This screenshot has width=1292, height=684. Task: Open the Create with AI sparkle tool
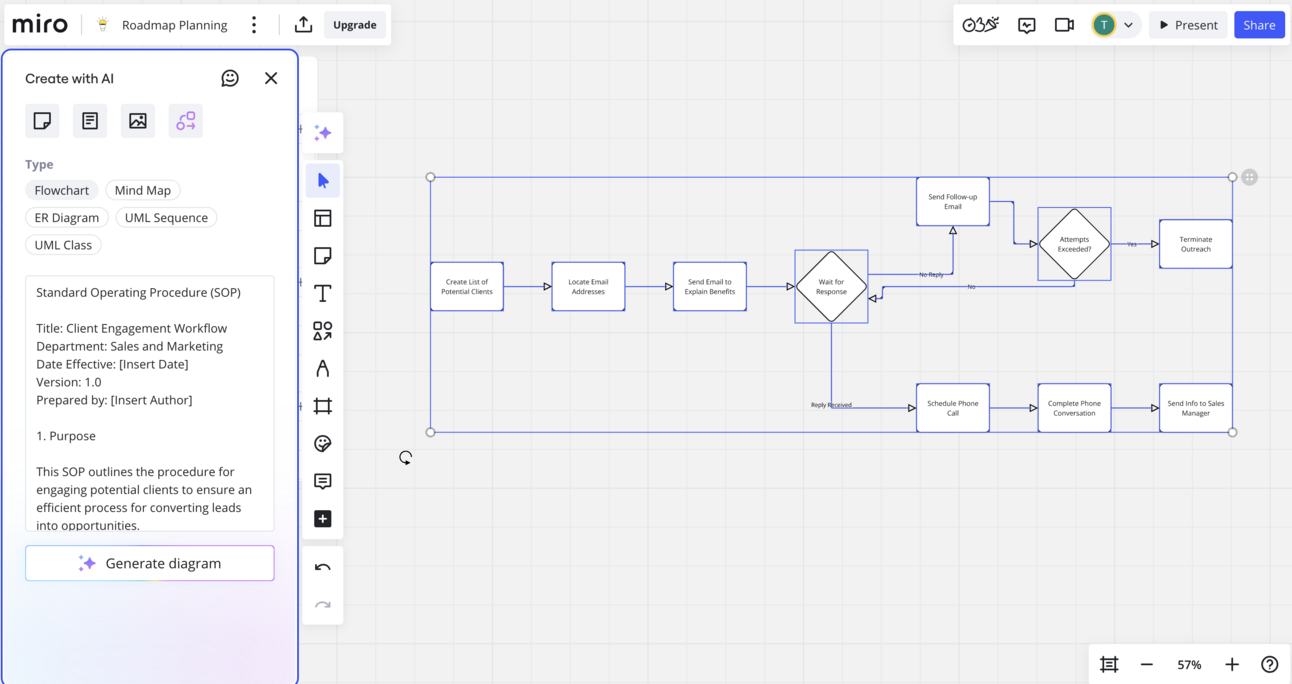(x=322, y=132)
